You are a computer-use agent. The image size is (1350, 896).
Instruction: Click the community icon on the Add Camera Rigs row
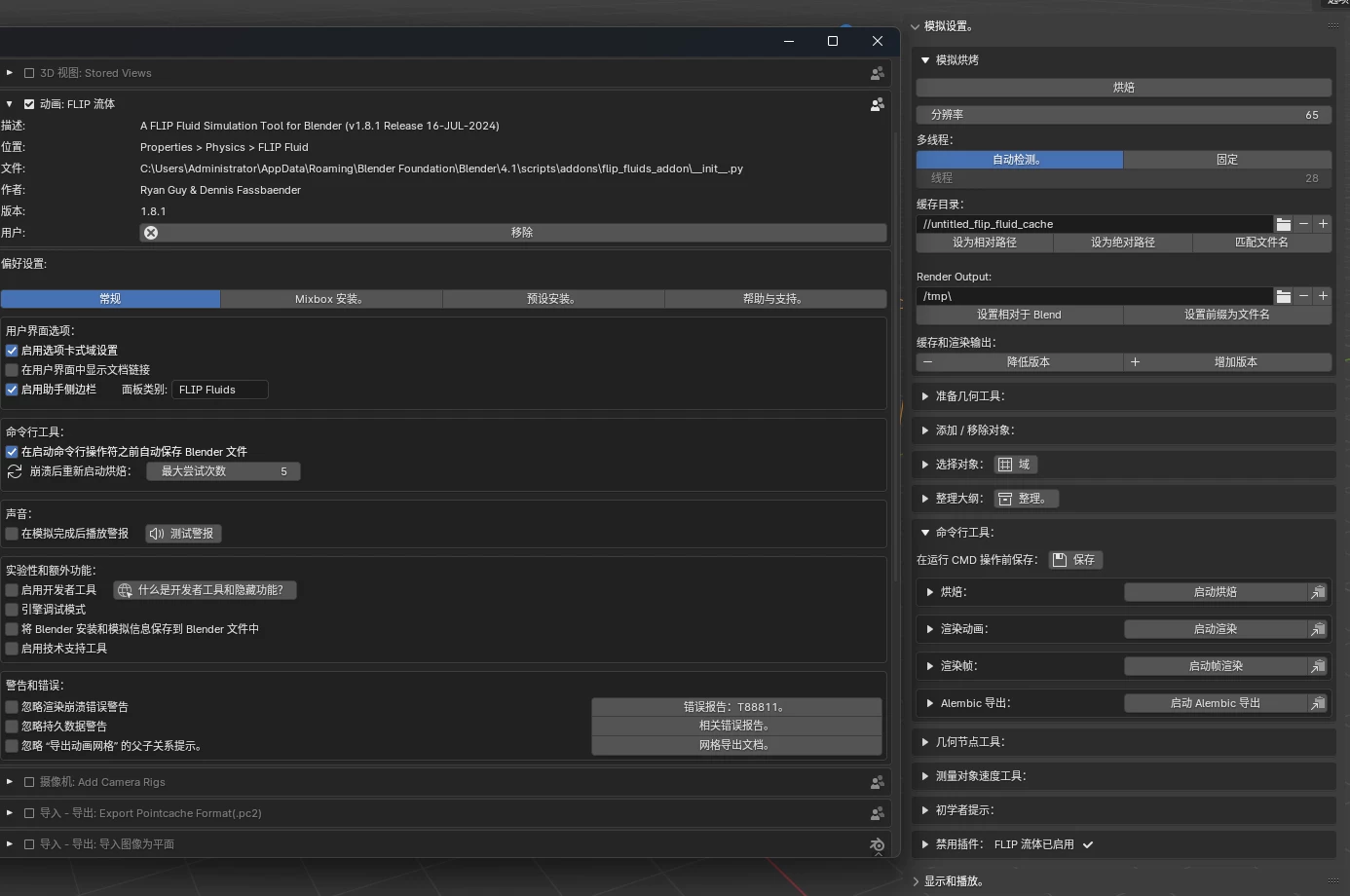(878, 782)
